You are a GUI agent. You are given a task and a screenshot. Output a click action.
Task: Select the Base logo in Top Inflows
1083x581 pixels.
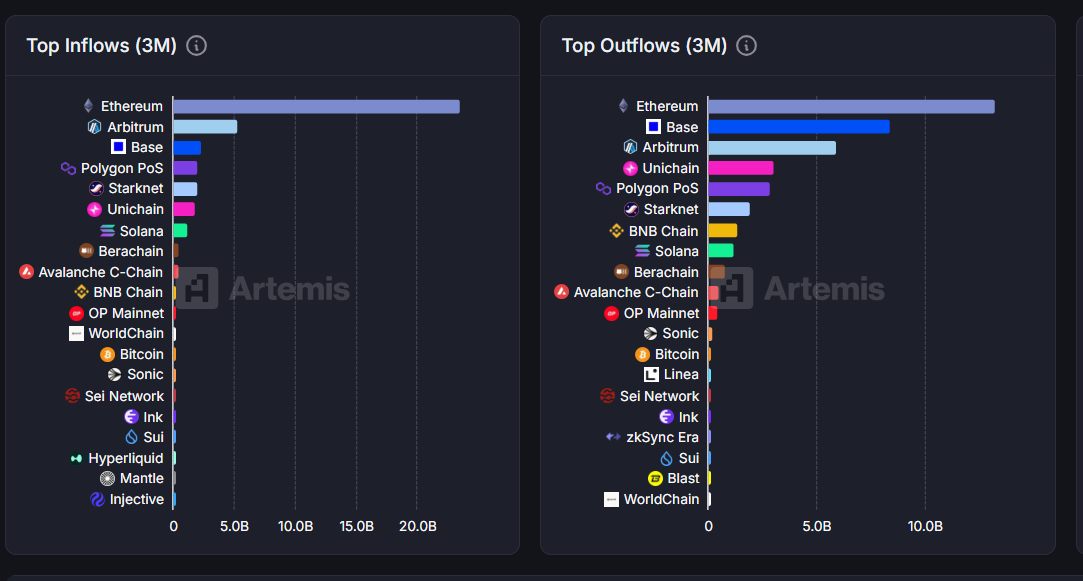(118, 147)
